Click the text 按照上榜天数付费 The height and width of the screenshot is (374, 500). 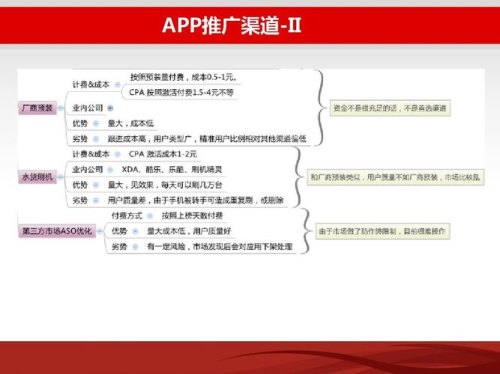pyautogui.click(x=192, y=216)
